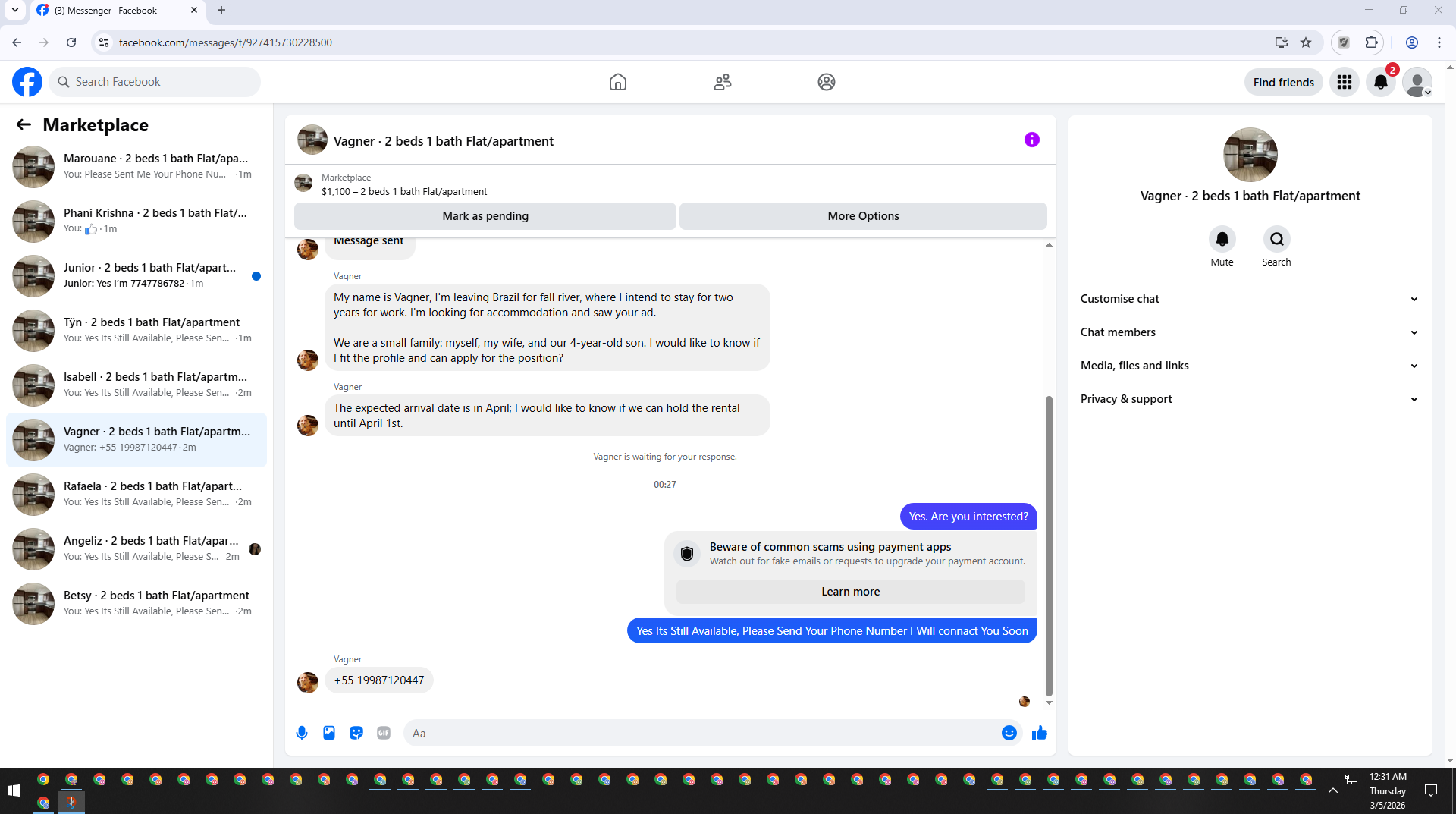Attach a photo file
The image size is (1456, 814).
329,733
